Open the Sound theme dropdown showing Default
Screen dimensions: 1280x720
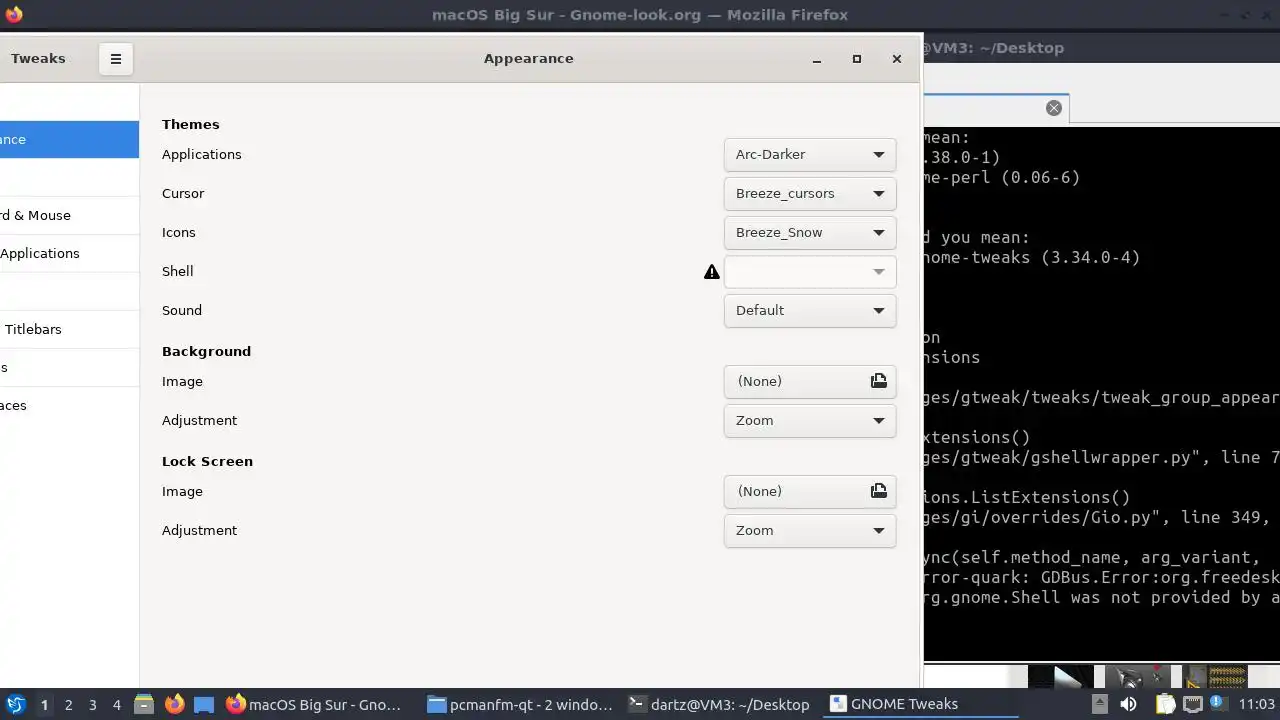pyautogui.click(x=810, y=311)
